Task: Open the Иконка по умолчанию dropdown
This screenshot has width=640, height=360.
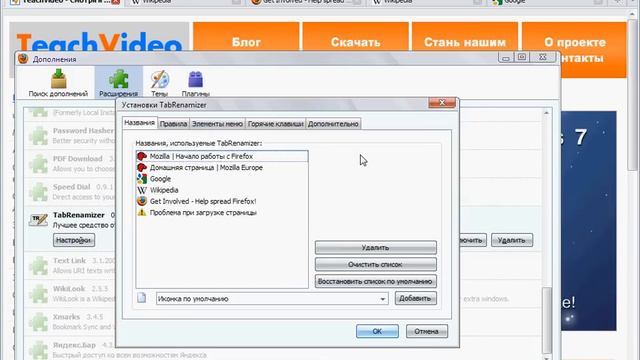Action: click(272, 299)
